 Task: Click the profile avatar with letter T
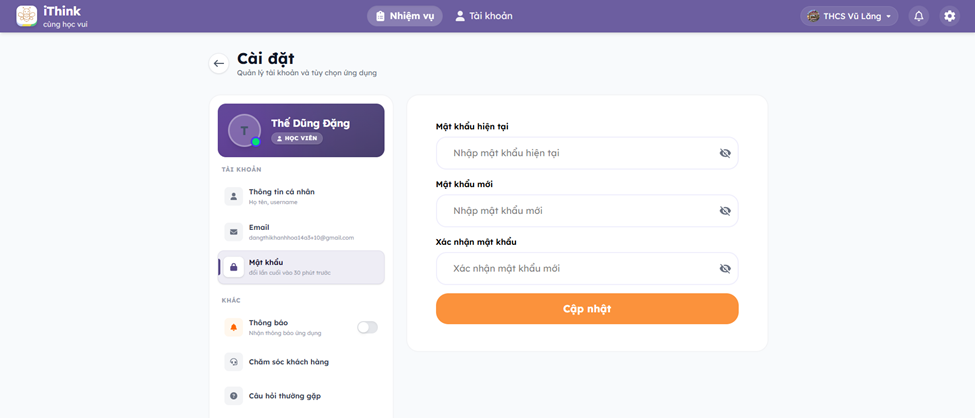tap(244, 130)
